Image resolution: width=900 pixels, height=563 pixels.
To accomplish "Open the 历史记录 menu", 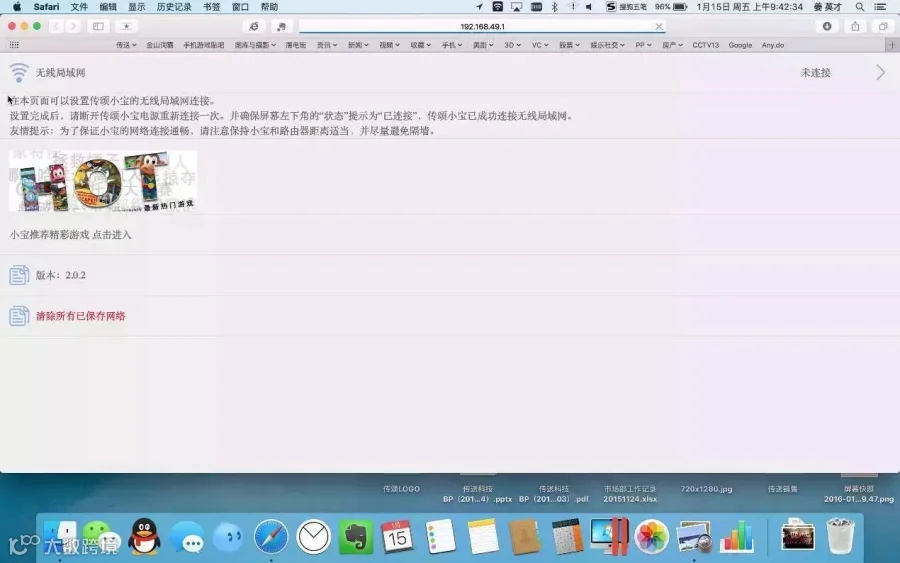I will tap(174, 7).
